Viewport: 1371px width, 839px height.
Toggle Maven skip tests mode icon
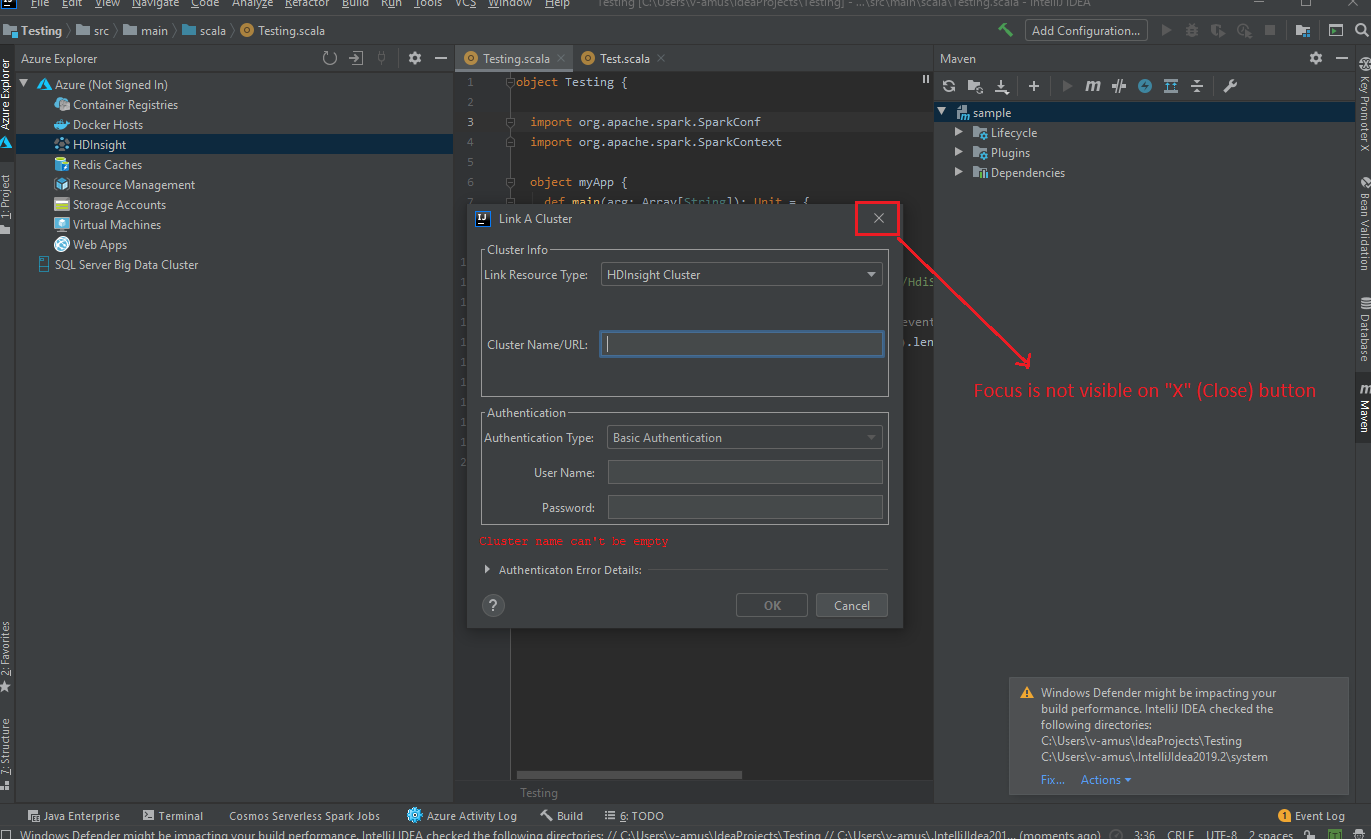pos(1145,86)
